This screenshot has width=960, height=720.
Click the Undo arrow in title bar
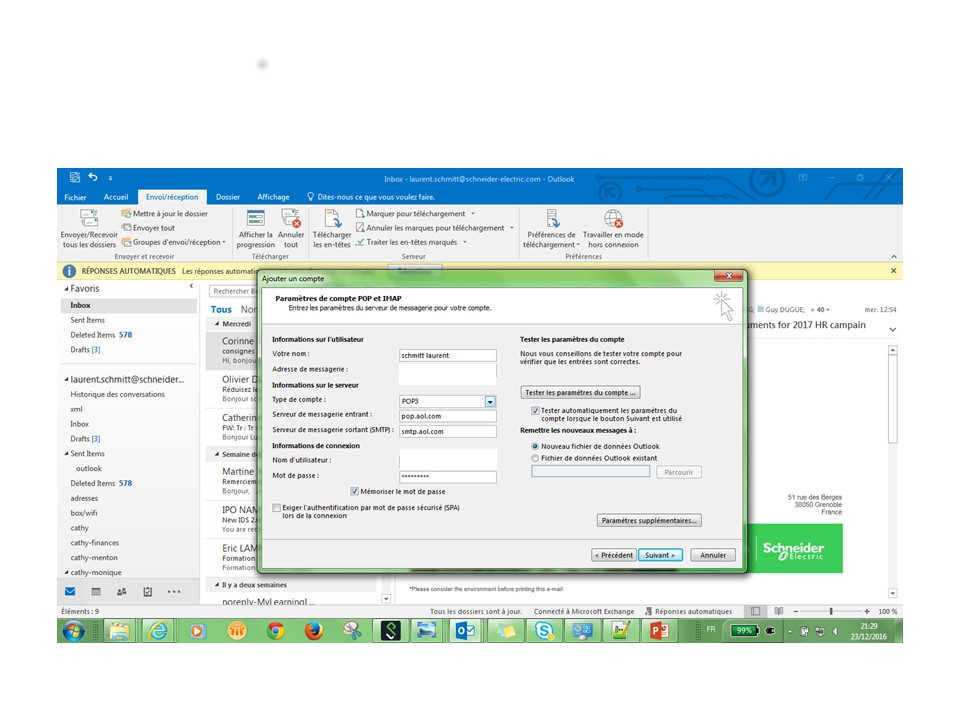pyautogui.click(x=93, y=177)
